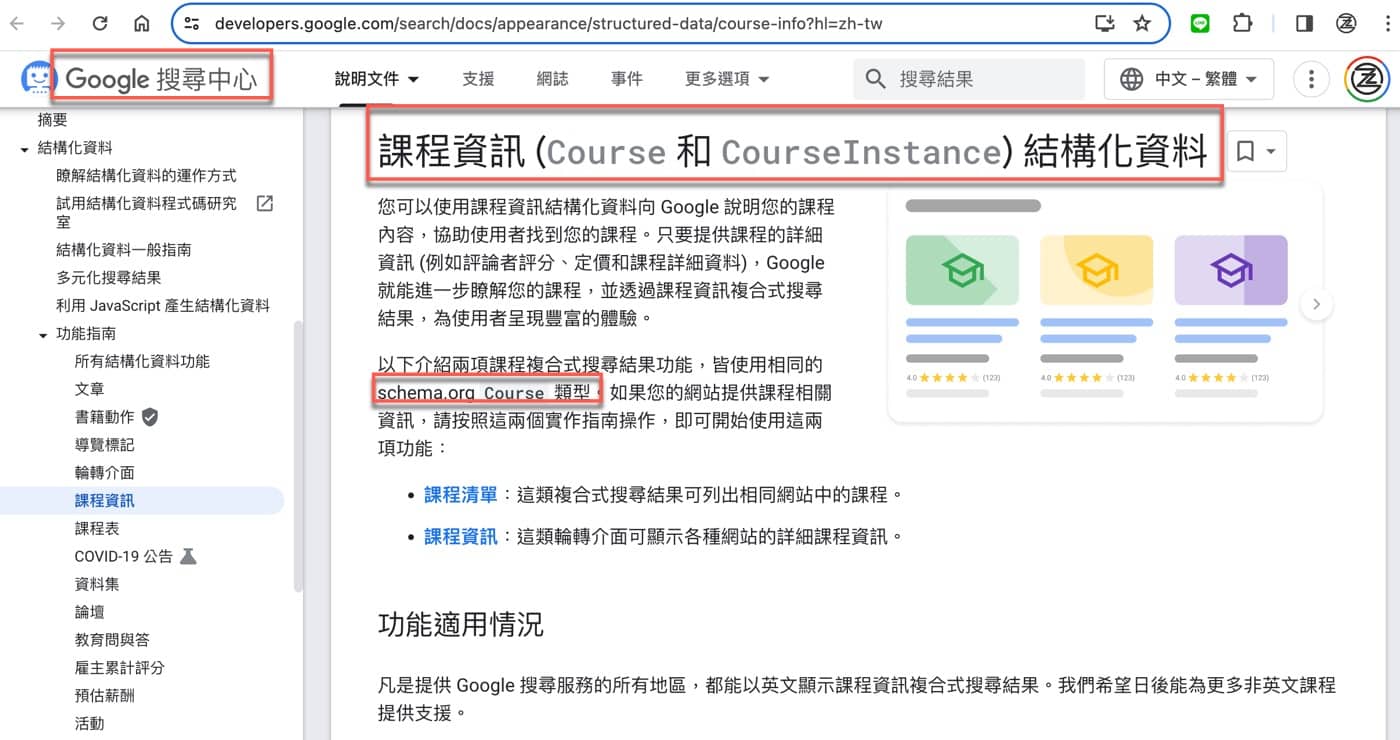Open the page header three-dot menu
1400x740 pixels.
1311,78
